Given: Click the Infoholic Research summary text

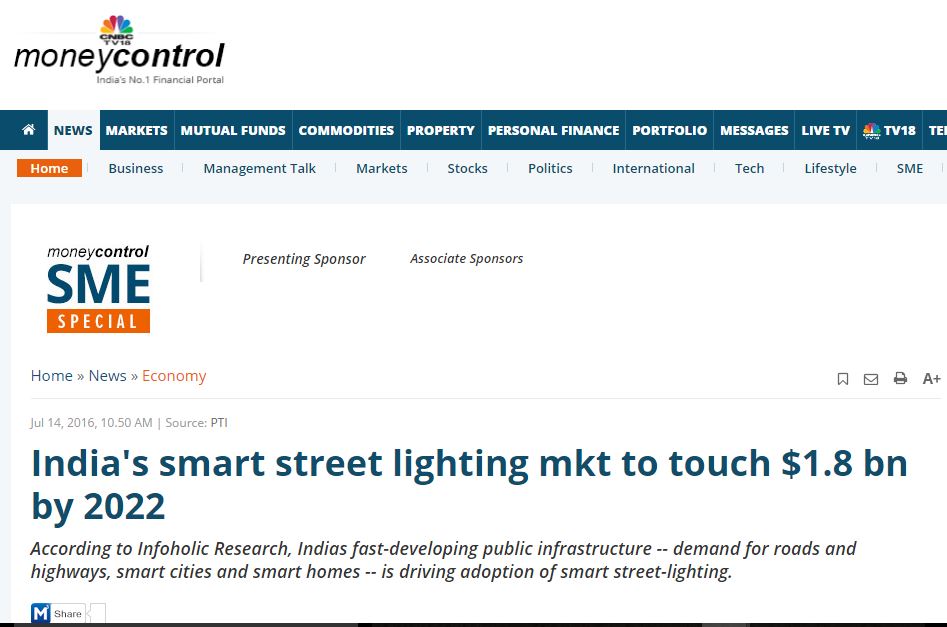Looking at the screenshot, I should tap(443, 560).
